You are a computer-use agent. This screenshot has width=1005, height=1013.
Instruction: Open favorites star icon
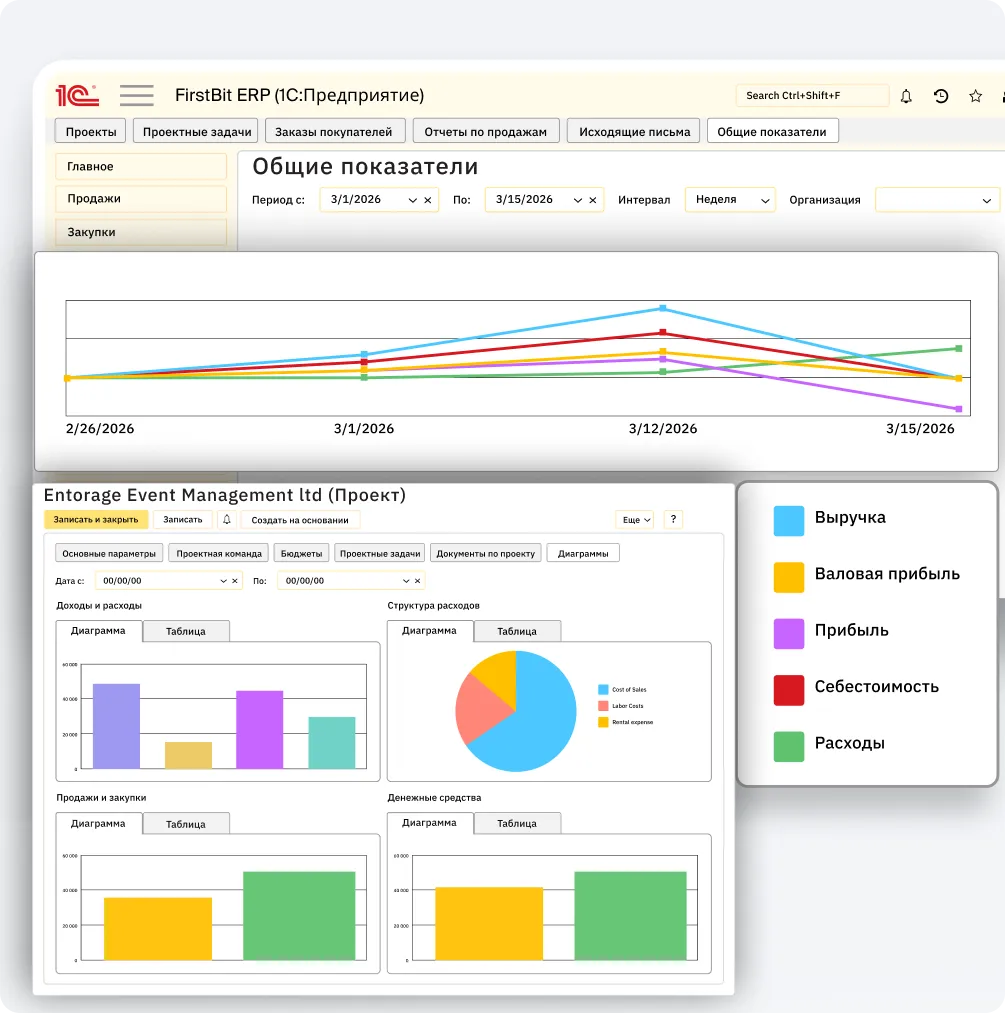click(975, 96)
